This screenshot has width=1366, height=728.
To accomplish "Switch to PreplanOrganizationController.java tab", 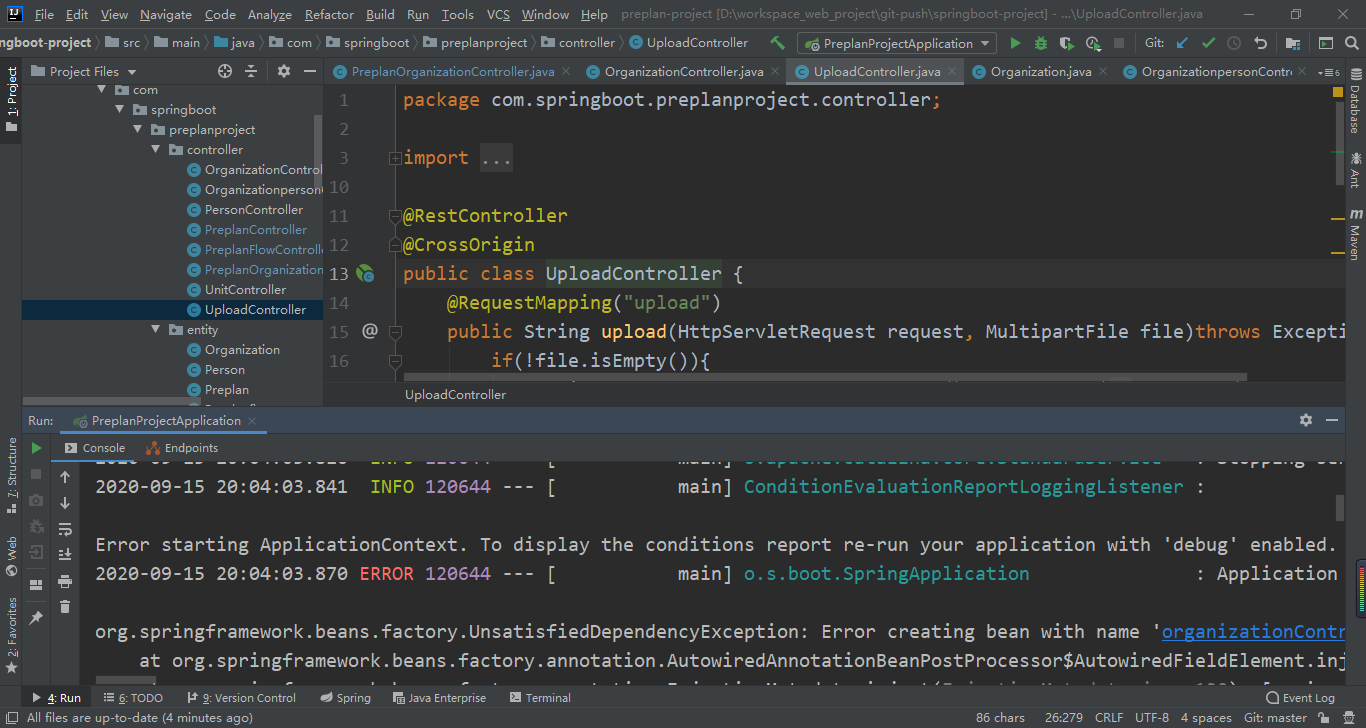I will [x=452, y=72].
